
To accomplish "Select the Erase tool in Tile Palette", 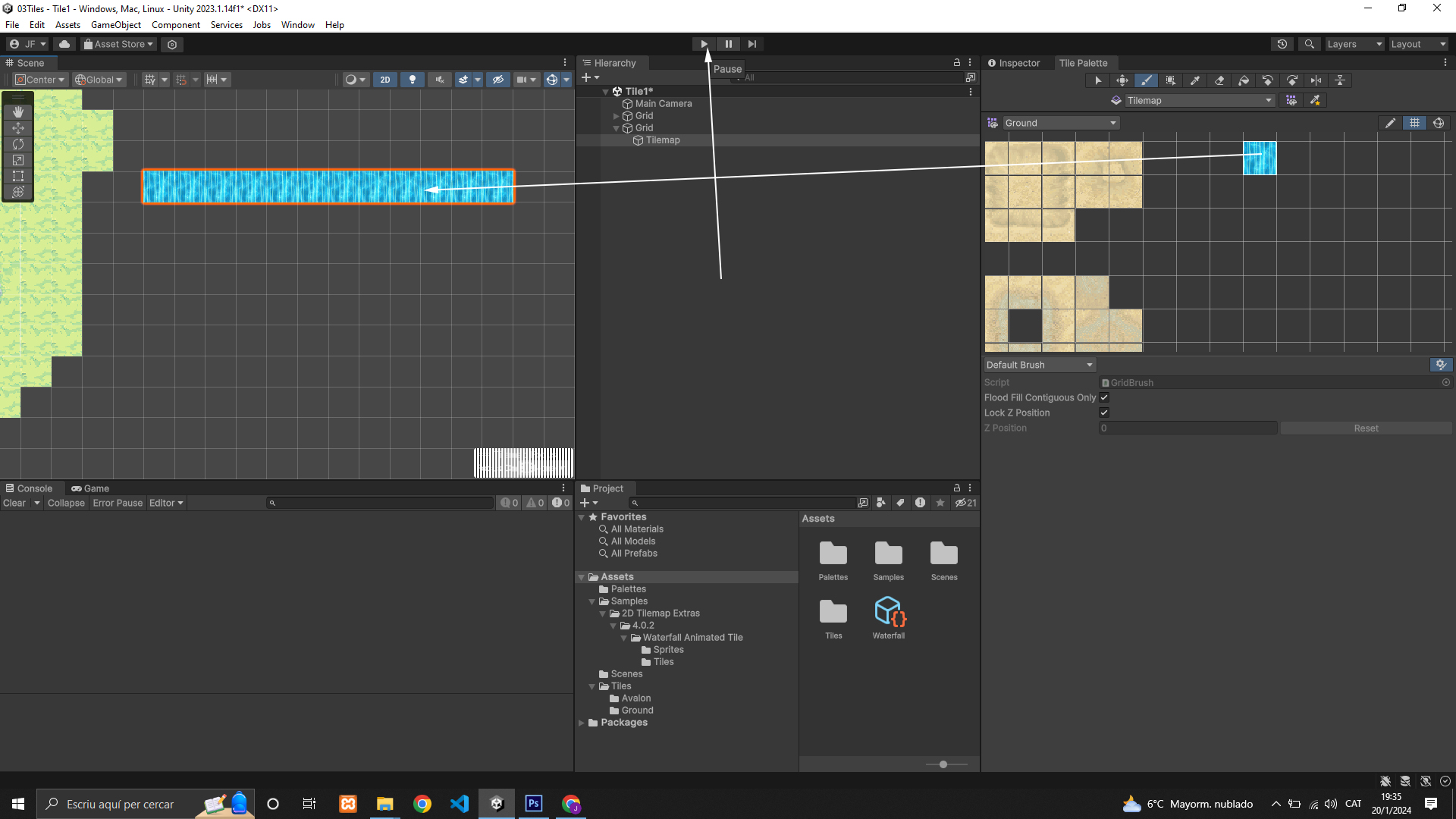I will click(x=1219, y=80).
